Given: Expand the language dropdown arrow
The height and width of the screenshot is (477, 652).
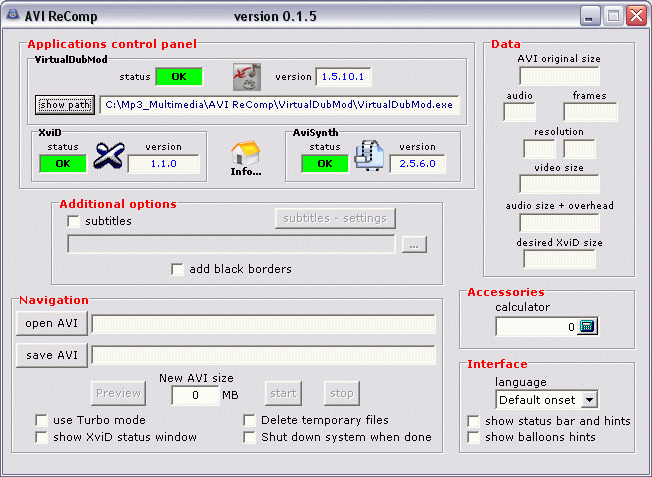Looking at the screenshot, I should pos(589,400).
